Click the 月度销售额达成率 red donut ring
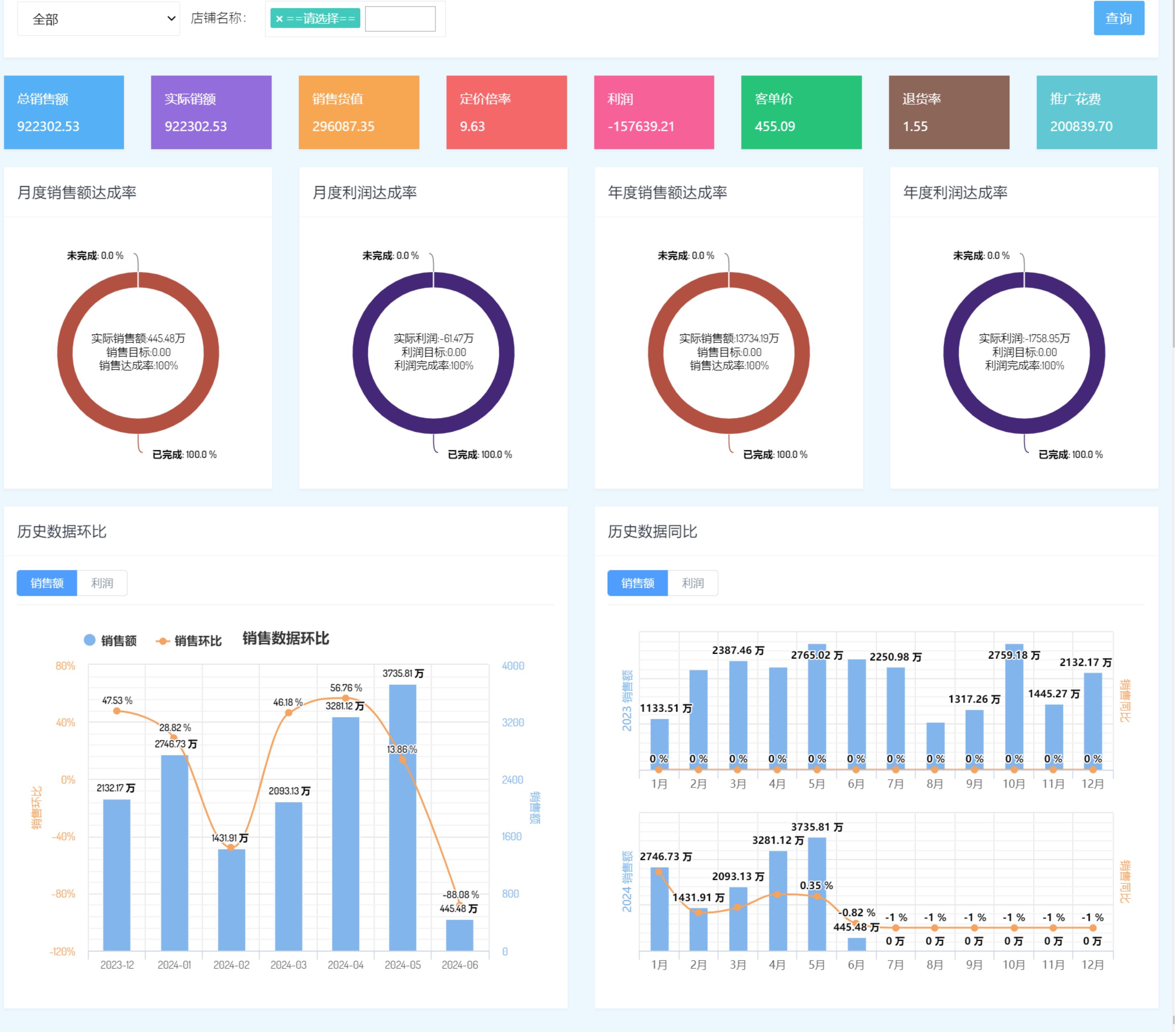Viewport: 1176px width, 1032px height. pos(65,353)
